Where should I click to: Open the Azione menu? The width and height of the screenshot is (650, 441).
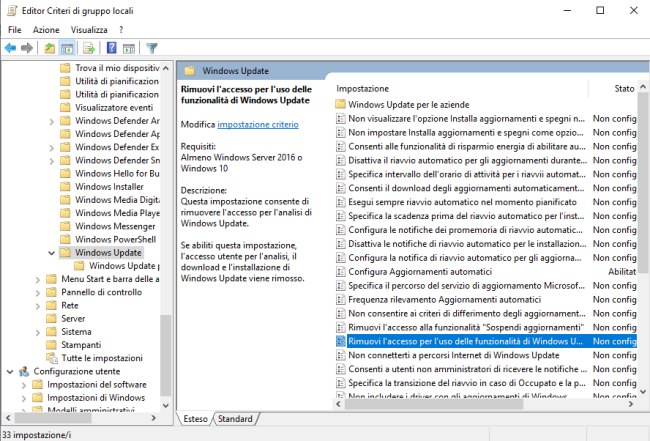tap(46, 29)
